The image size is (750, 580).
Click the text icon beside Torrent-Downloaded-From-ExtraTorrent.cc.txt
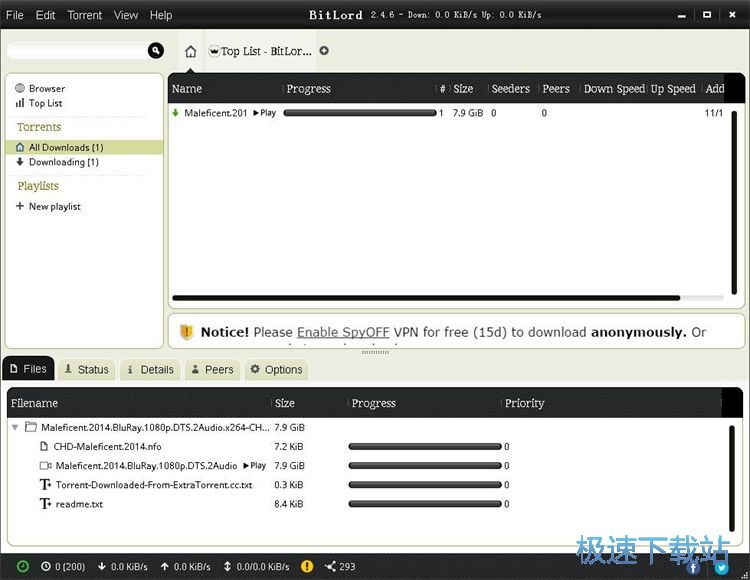(x=45, y=484)
